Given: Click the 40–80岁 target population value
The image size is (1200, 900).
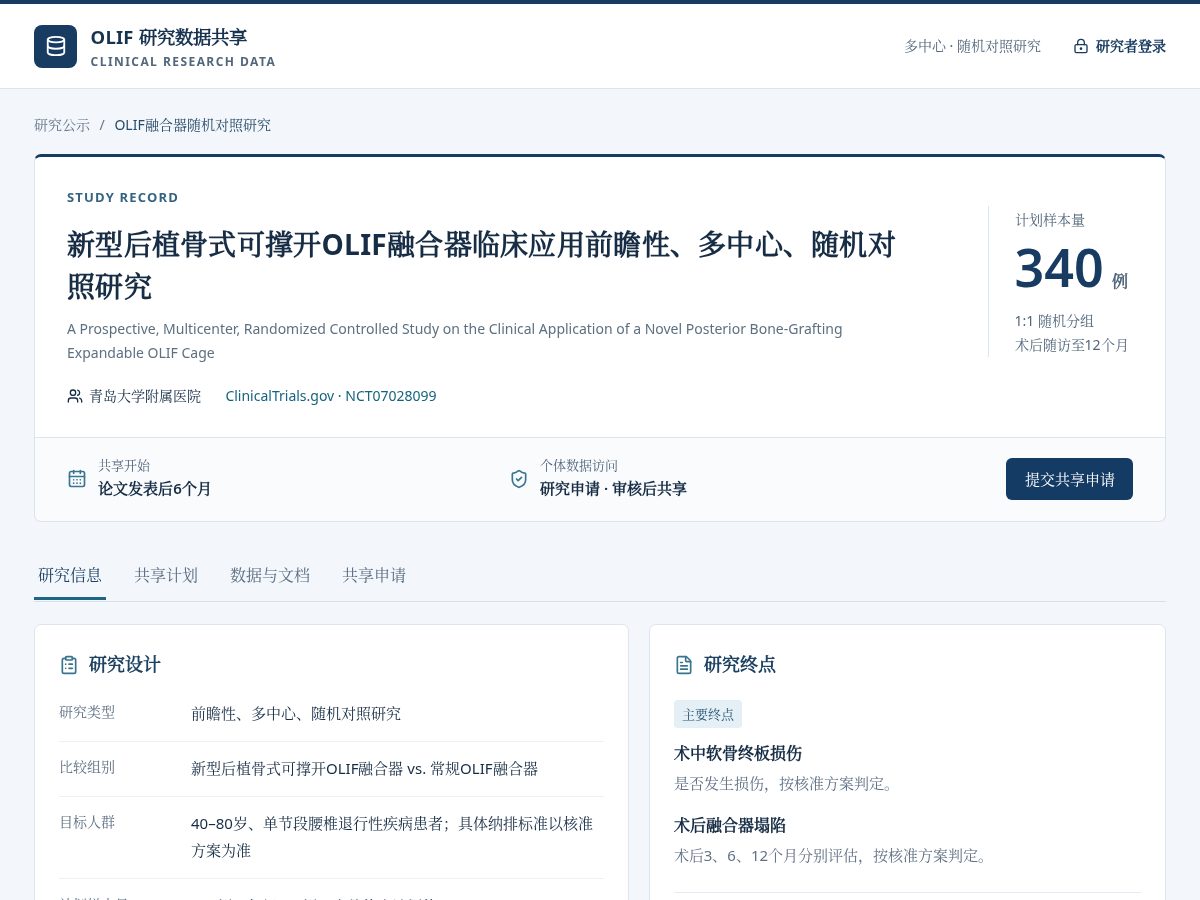Looking at the screenshot, I should click(x=392, y=837).
